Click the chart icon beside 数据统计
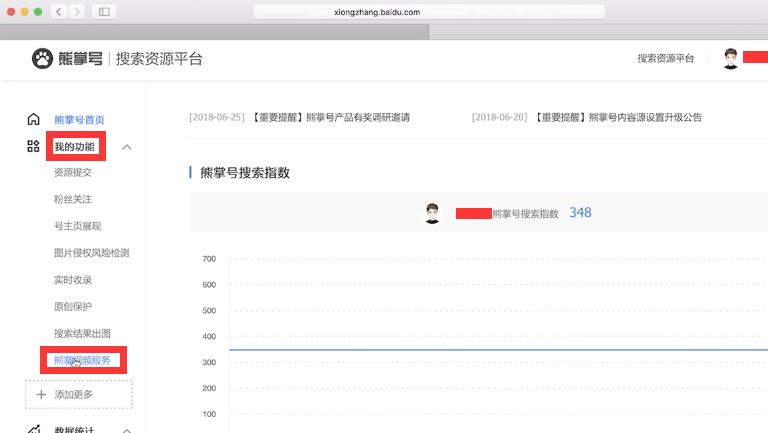The width and height of the screenshot is (768, 433). 34,429
